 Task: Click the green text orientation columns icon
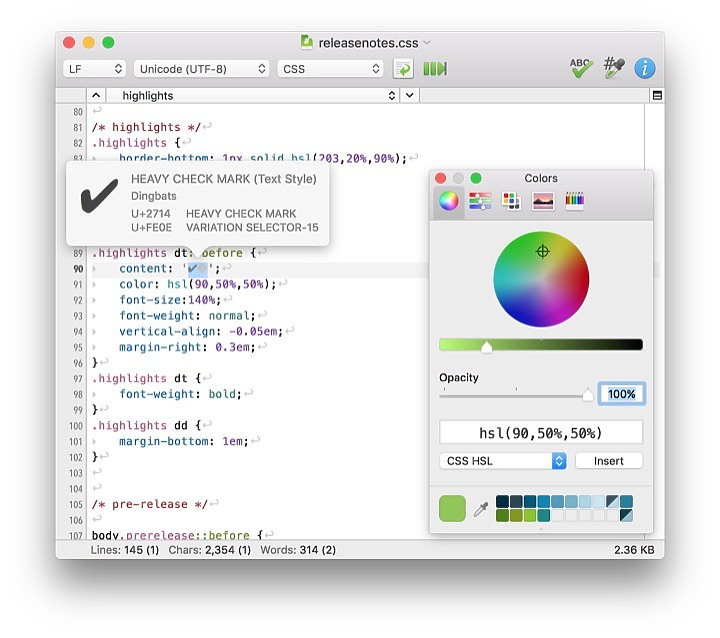coord(435,69)
